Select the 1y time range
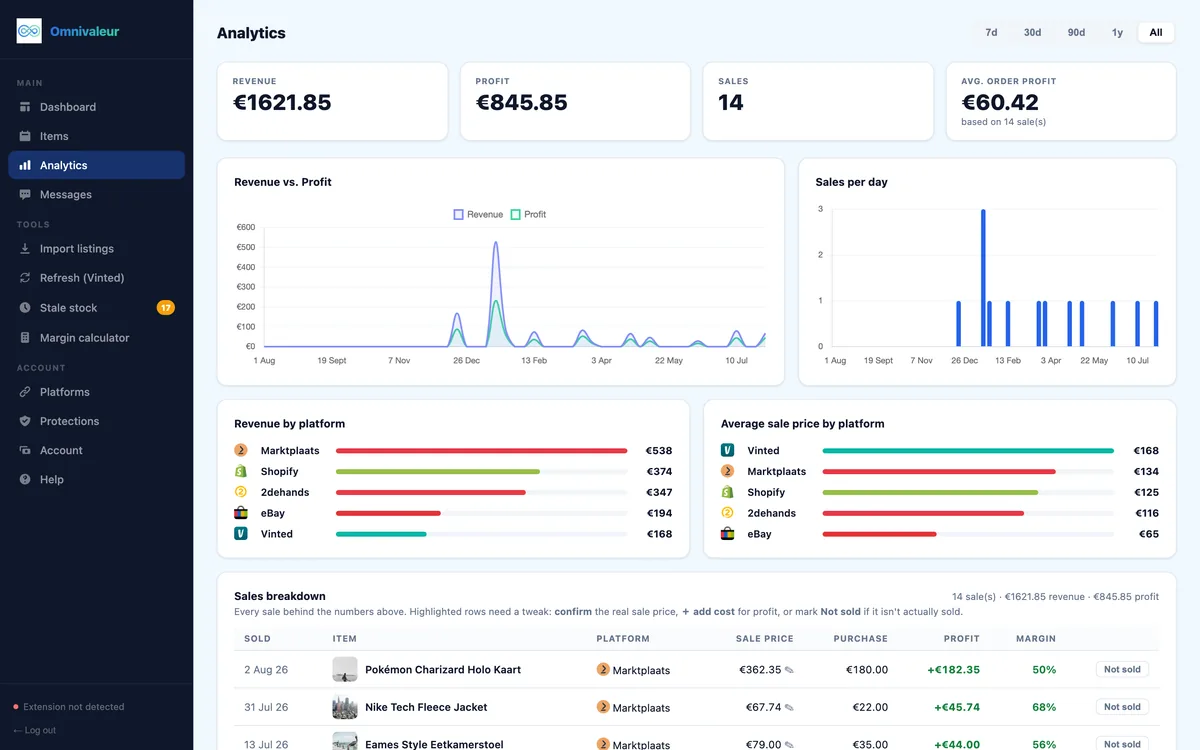The image size is (1200, 750). click(x=1117, y=32)
